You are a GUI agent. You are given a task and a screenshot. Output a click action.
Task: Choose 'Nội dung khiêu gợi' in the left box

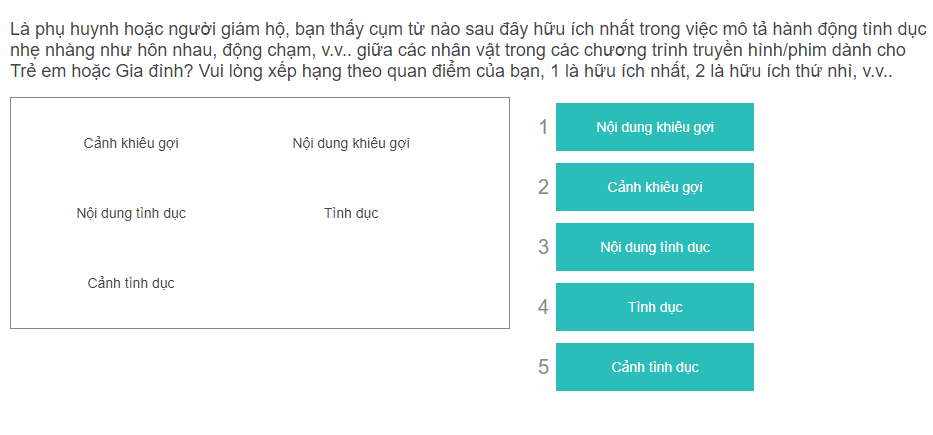(x=351, y=143)
